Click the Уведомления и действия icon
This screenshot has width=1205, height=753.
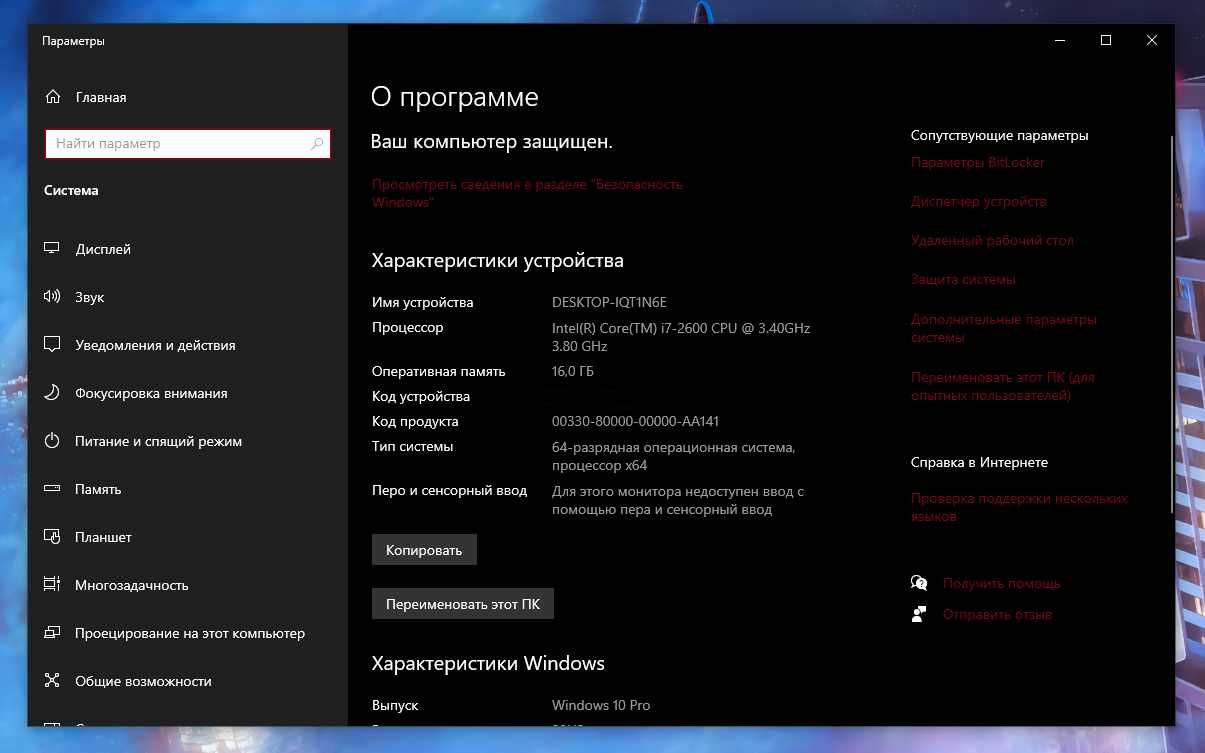(53, 345)
